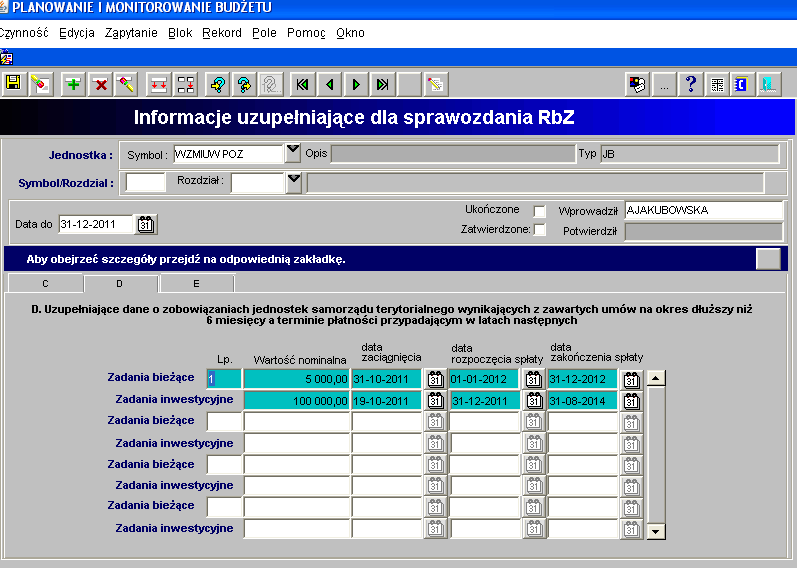Viewport: 797px width, 568px height.
Task: Click the previous record green arrow
Action: [x=329, y=84]
